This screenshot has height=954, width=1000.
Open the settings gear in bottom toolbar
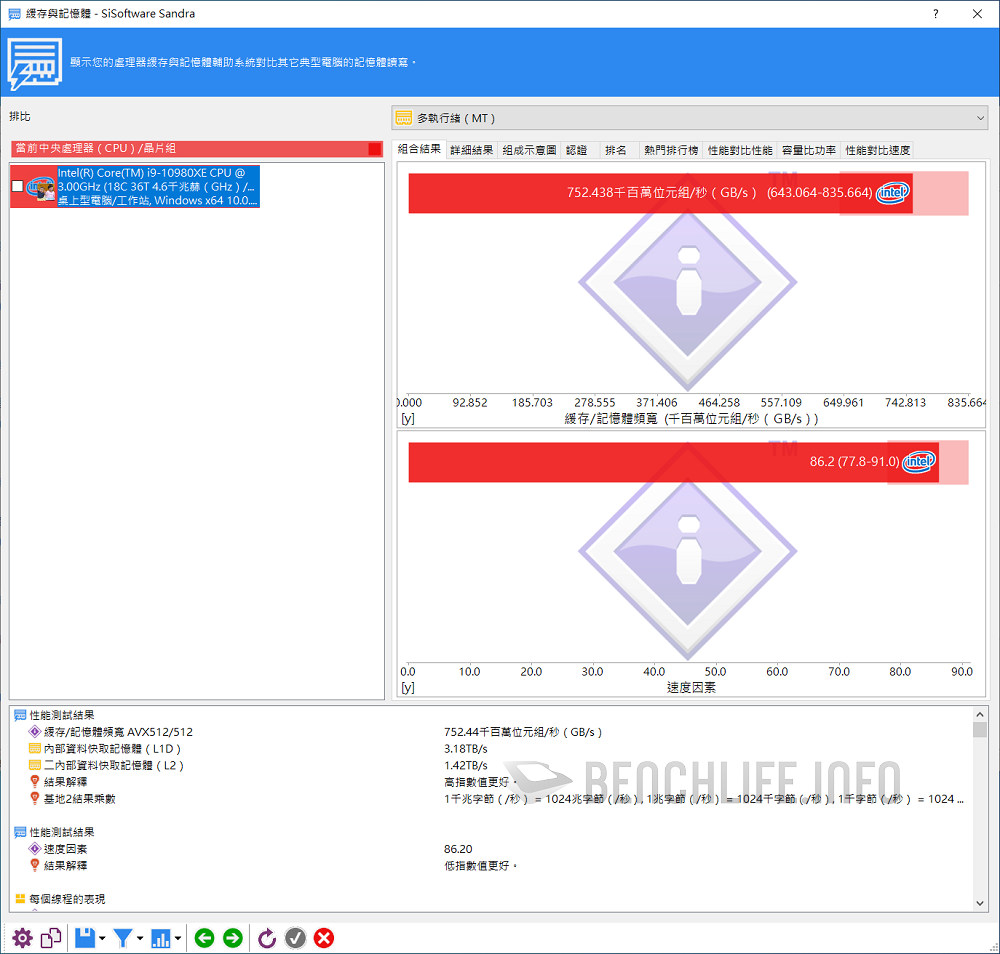tap(22, 938)
